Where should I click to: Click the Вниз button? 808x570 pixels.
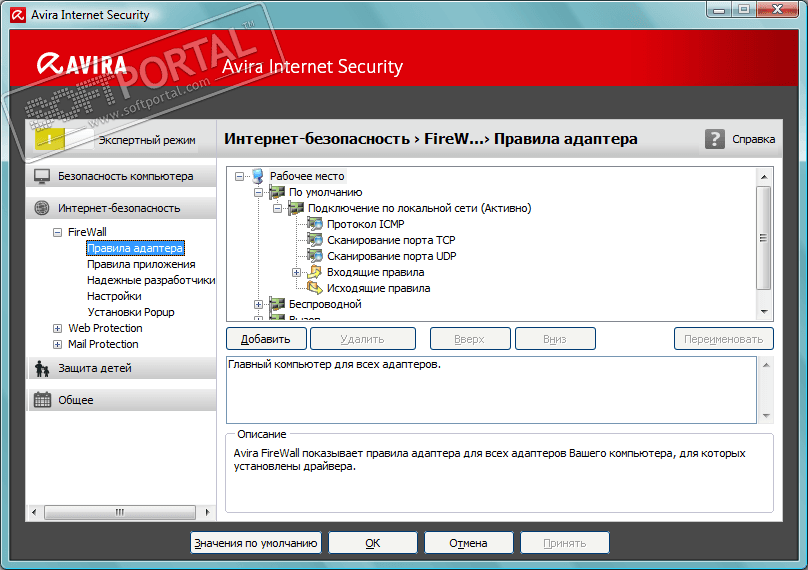555,339
